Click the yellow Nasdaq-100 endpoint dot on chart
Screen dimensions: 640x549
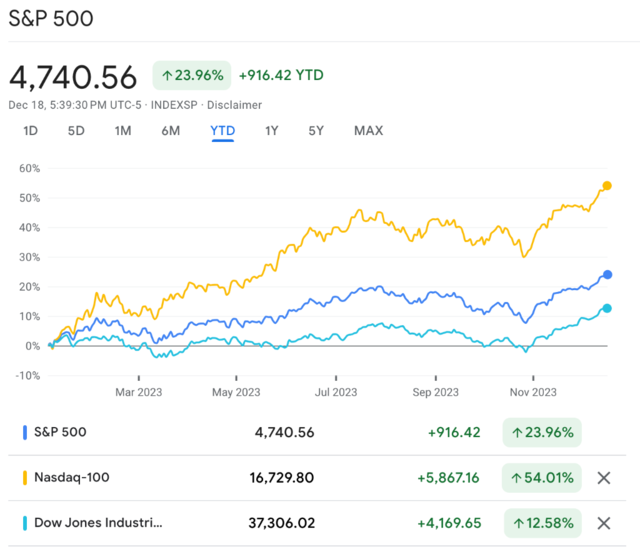(607, 186)
